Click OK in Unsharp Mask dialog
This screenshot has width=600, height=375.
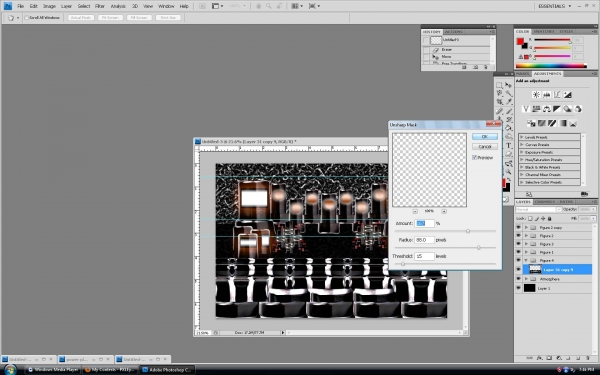point(484,137)
